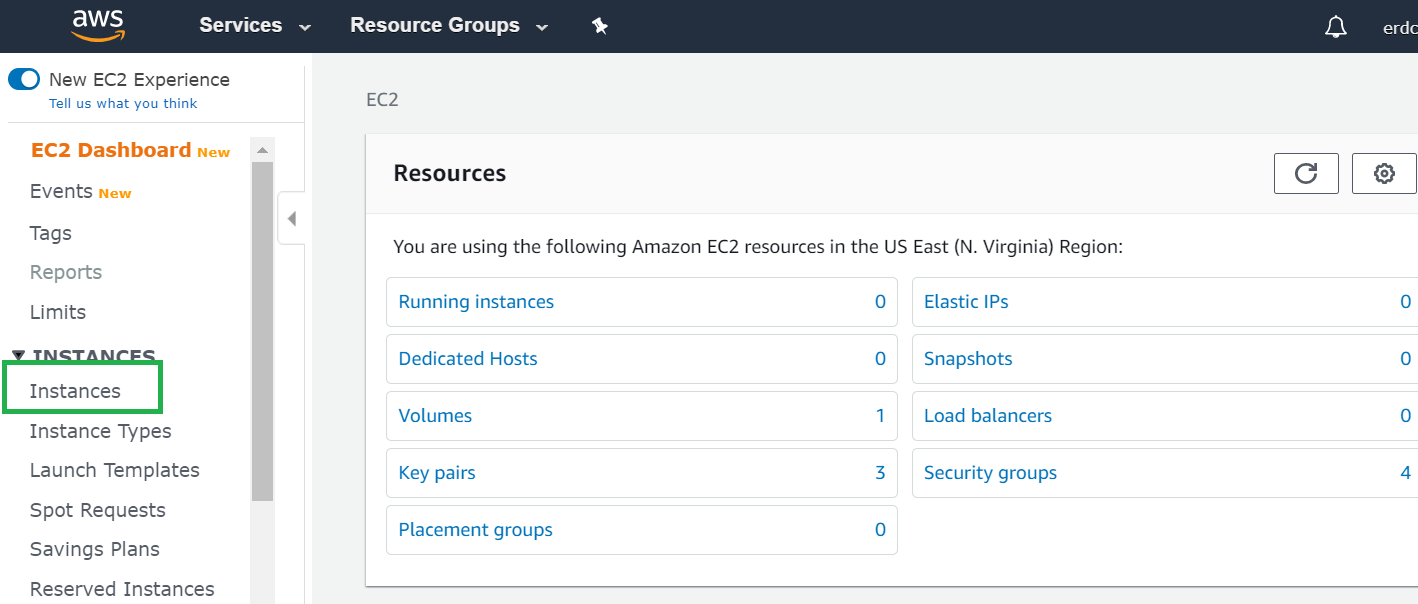Expand the Resource Groups dropdown
This screenshot has width=1418, height=604.
point(449,26)
